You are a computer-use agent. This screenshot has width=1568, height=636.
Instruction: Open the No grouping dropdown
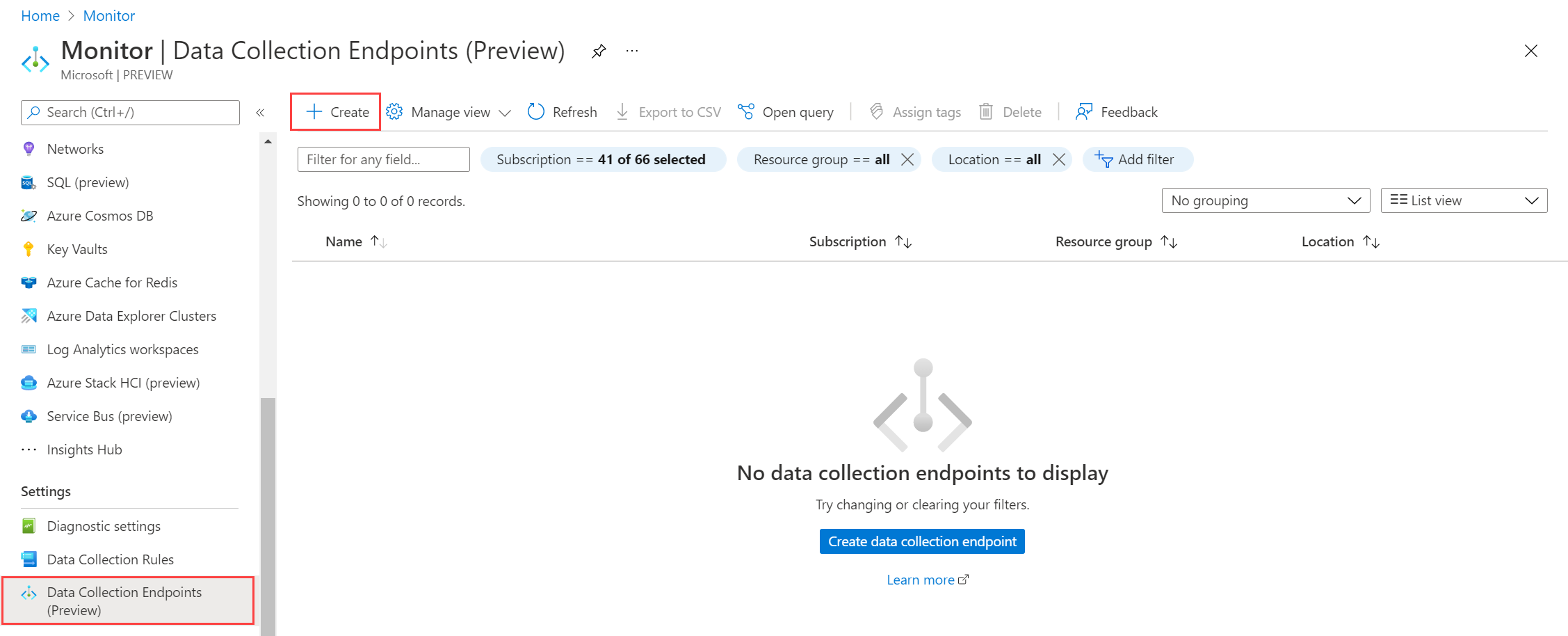pos(1265,200)
